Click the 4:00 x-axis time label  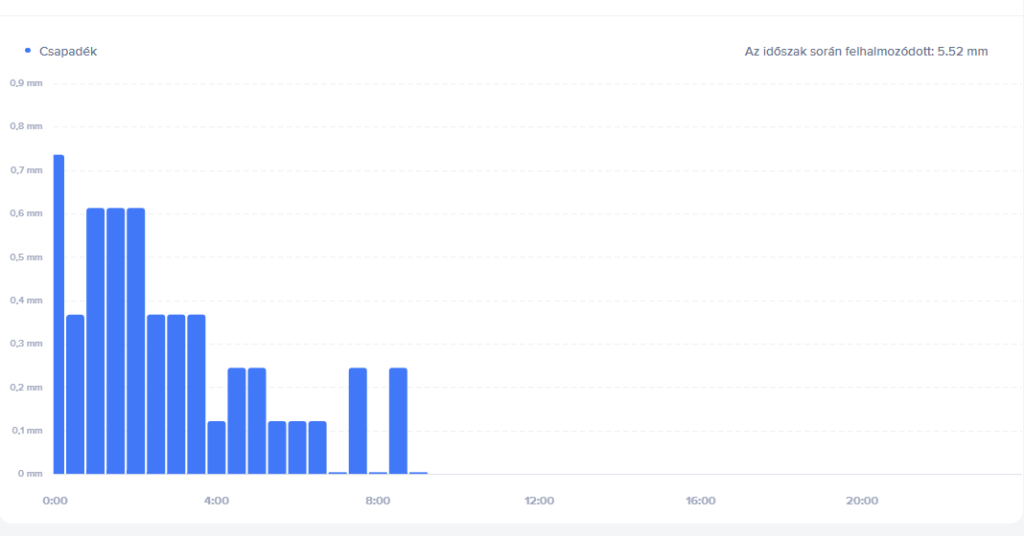[216, 500]
